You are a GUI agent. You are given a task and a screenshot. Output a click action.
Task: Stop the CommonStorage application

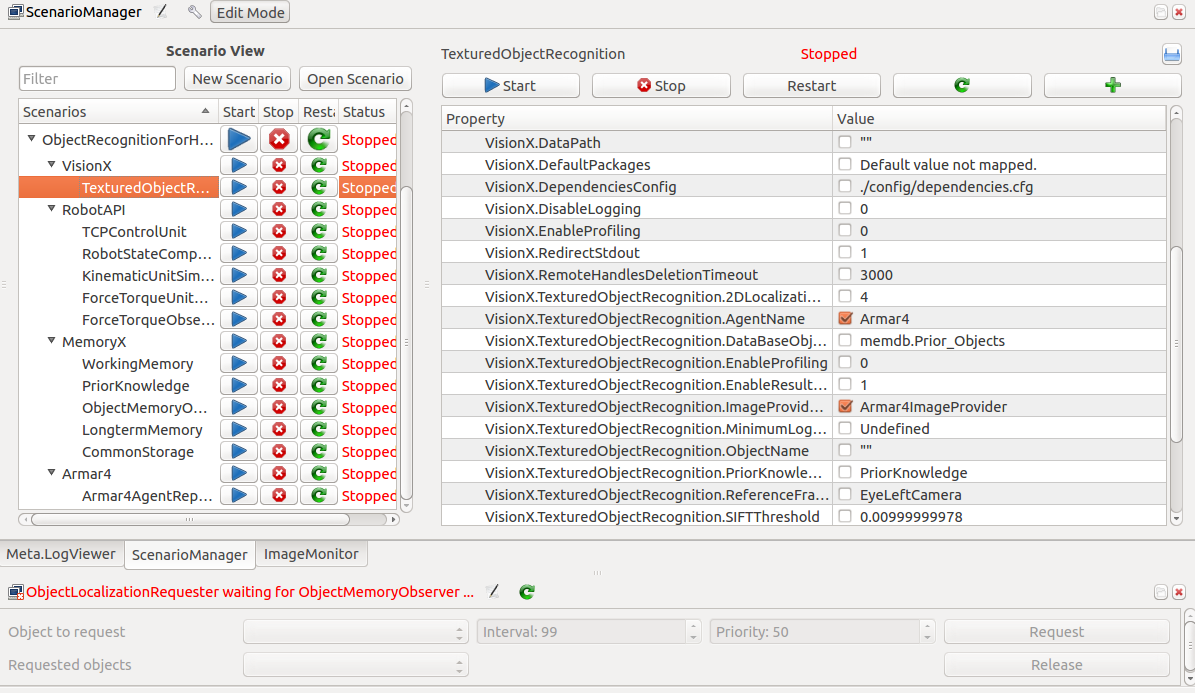[x=279, y=452]
